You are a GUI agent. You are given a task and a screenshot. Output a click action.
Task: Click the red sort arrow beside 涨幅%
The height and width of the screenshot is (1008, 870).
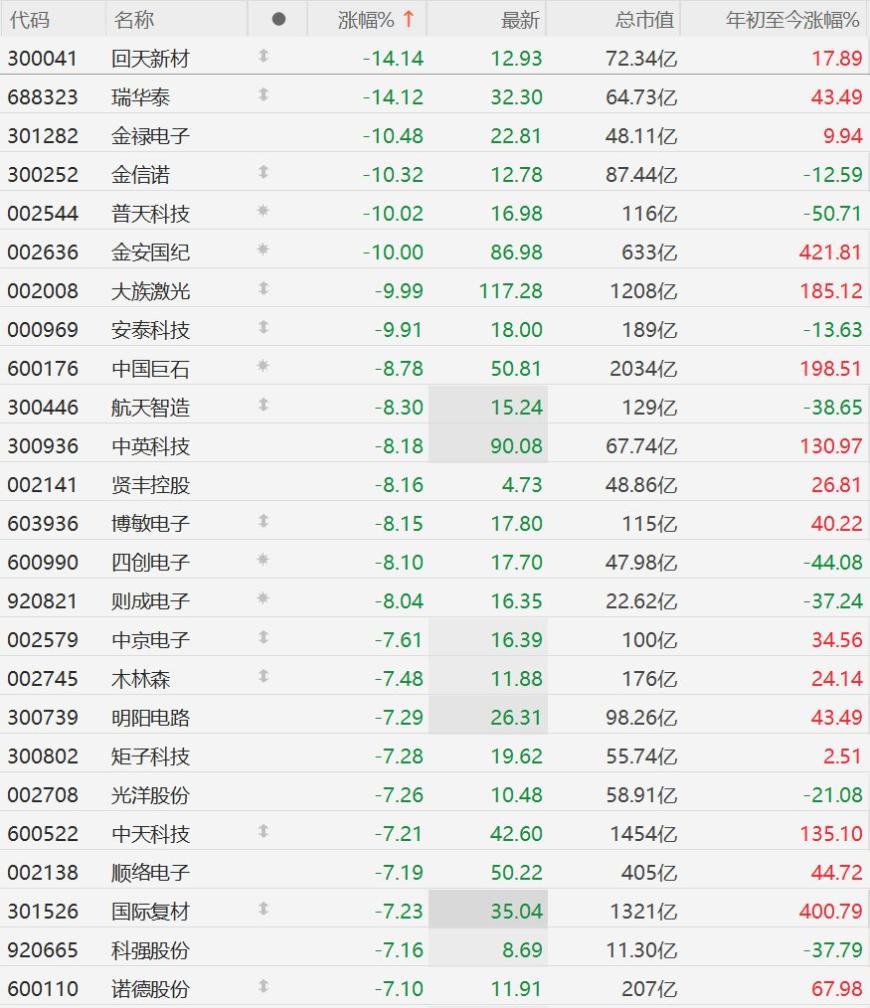[408, 19]
